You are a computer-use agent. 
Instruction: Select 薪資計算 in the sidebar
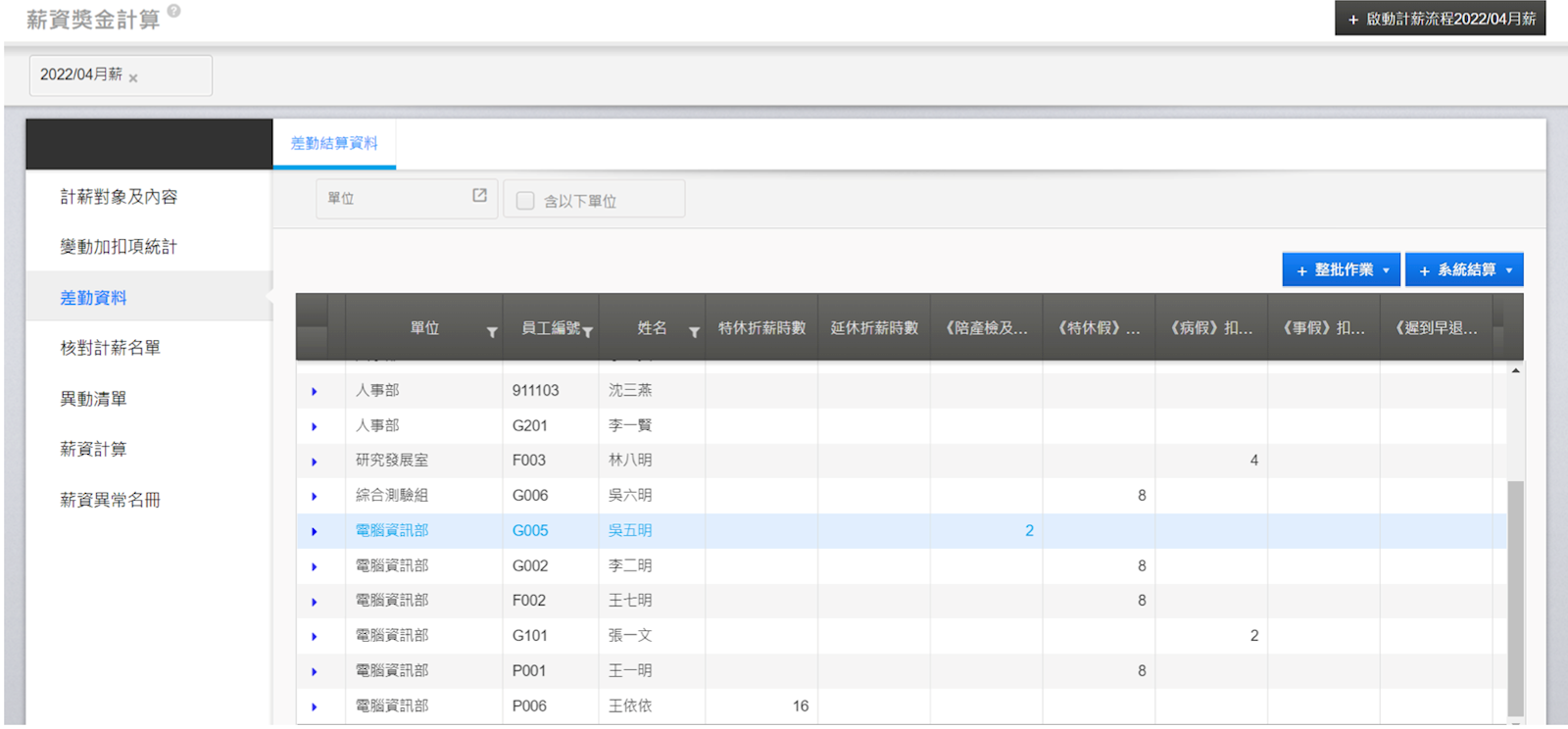93,449
